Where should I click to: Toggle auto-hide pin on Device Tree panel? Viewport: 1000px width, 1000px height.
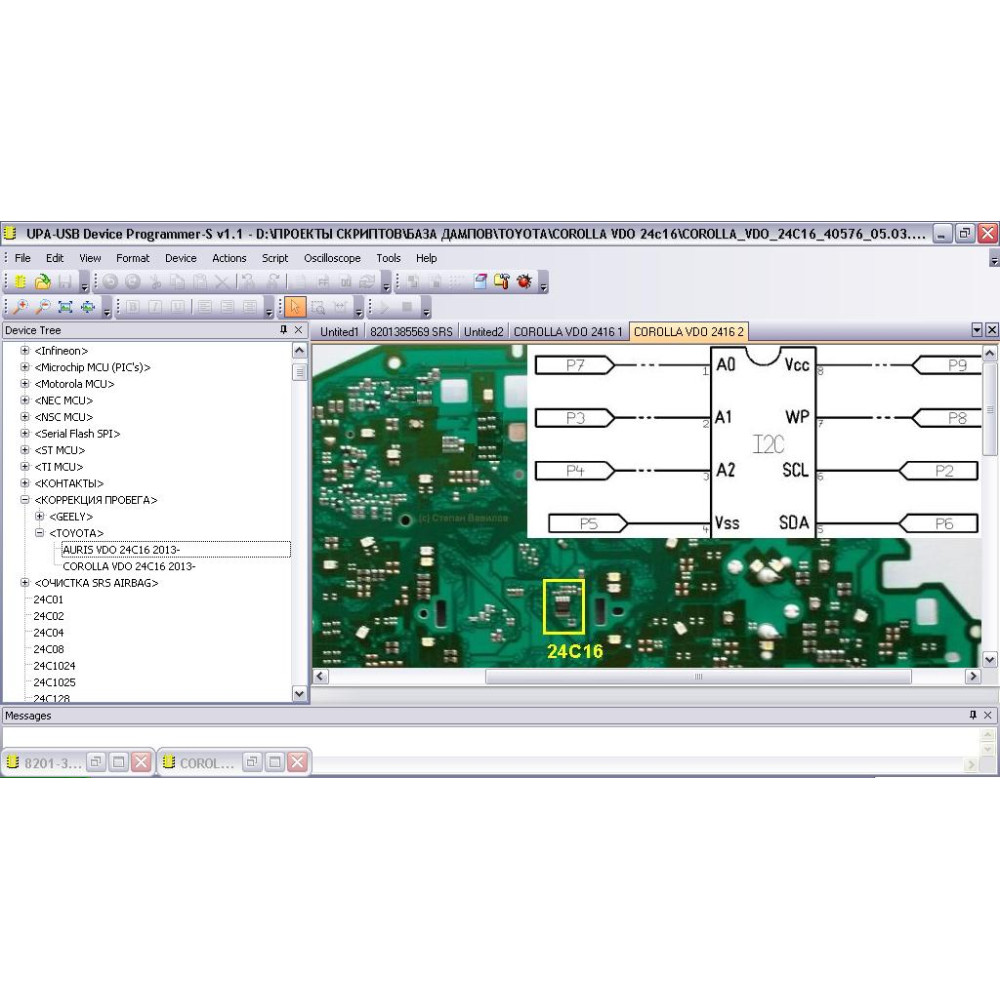tap(283, 330)
